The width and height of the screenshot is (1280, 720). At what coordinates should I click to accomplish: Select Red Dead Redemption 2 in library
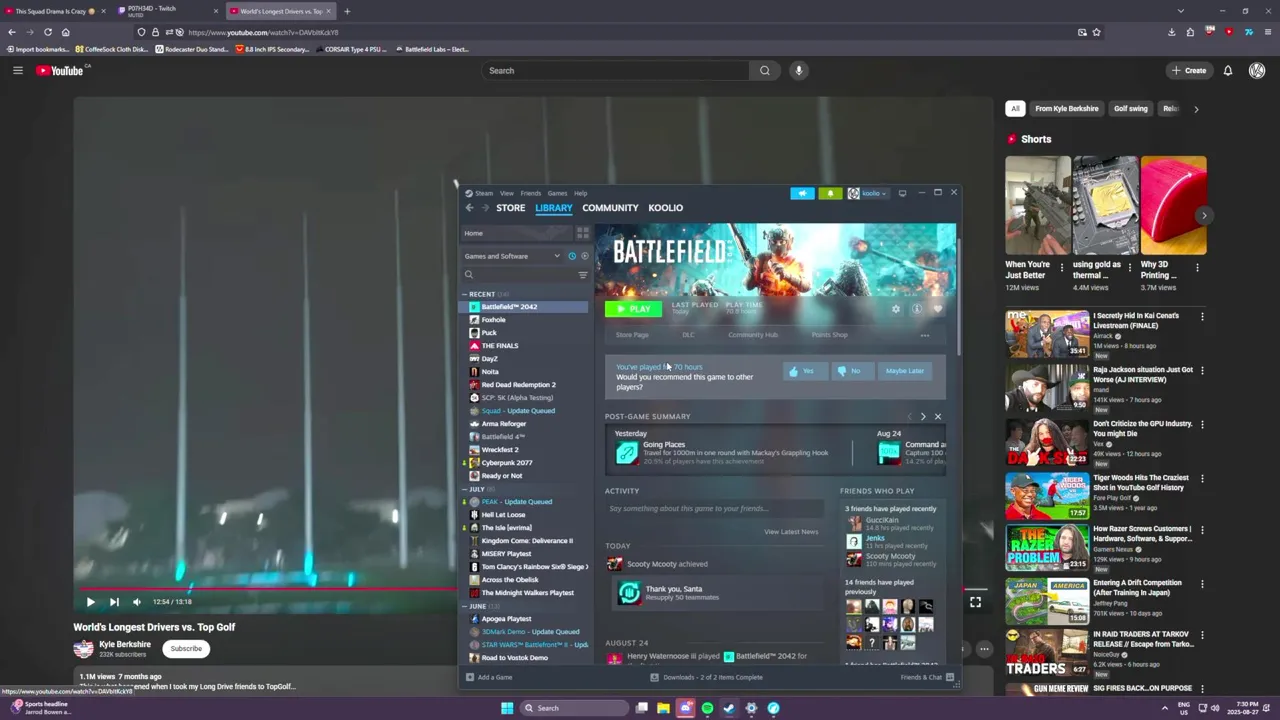524,385
